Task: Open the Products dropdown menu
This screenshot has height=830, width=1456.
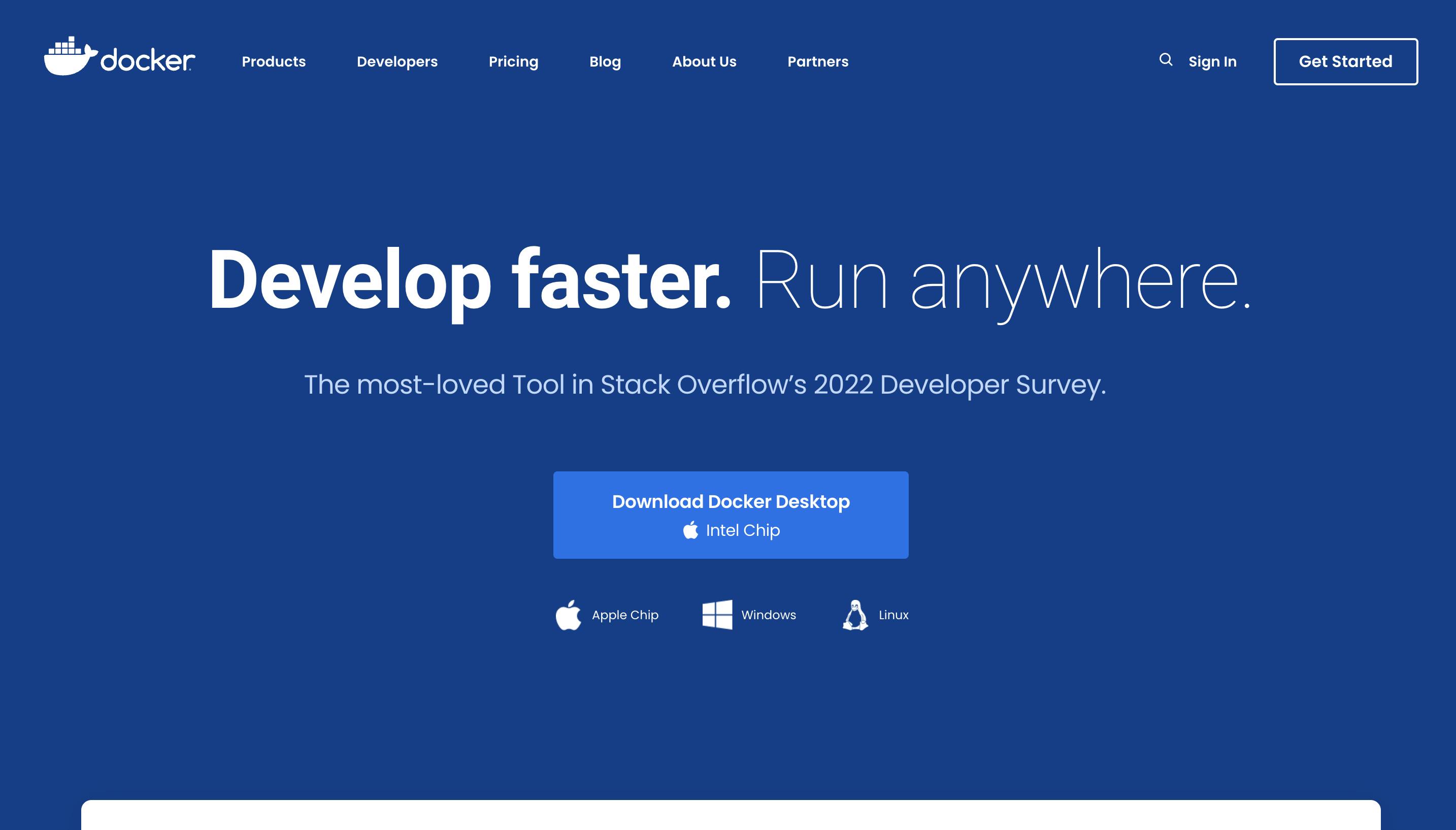Action: (273, 61)
